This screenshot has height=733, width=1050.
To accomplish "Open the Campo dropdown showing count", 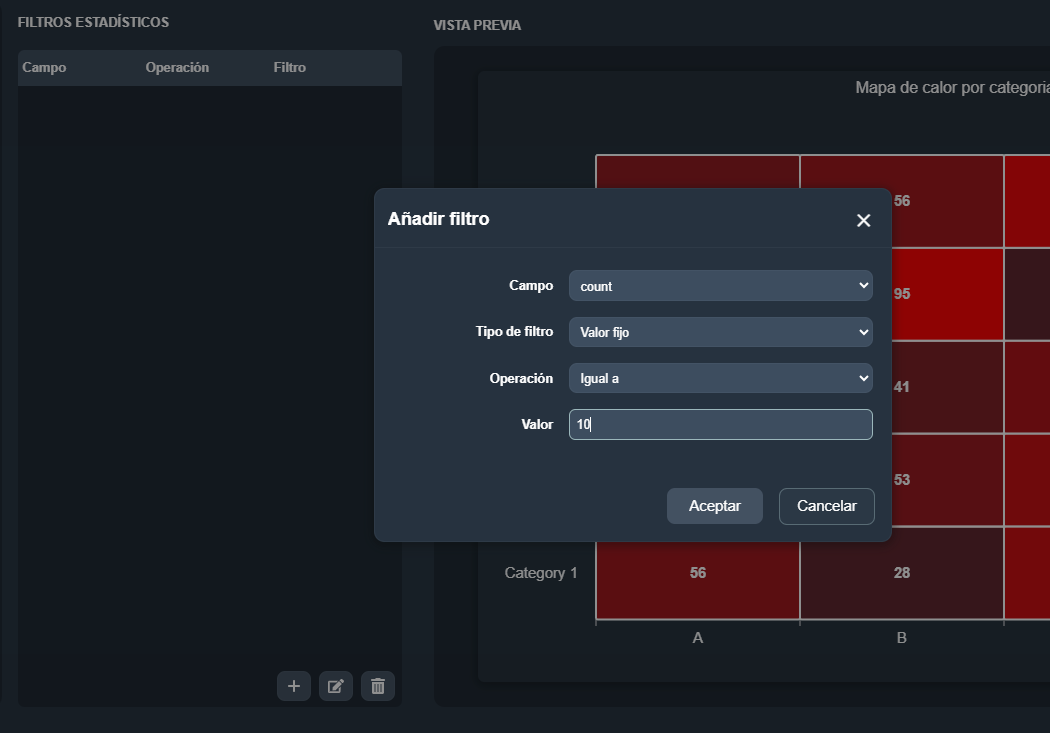I will coord(720,286).
